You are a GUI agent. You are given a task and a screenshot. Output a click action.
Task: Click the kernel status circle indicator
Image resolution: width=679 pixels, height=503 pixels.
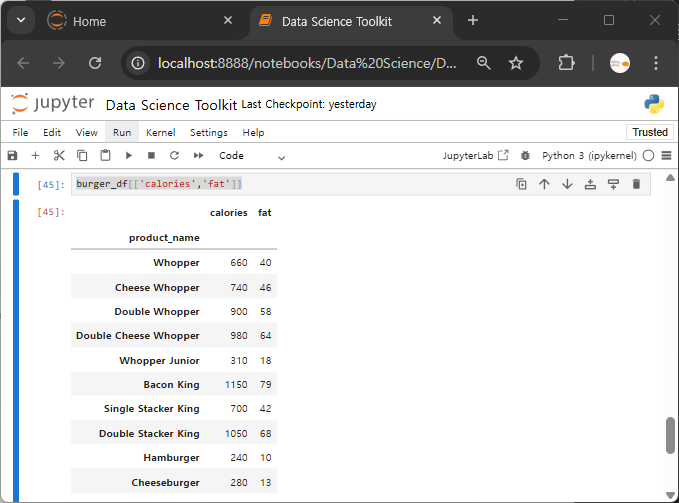coord(648,155)
